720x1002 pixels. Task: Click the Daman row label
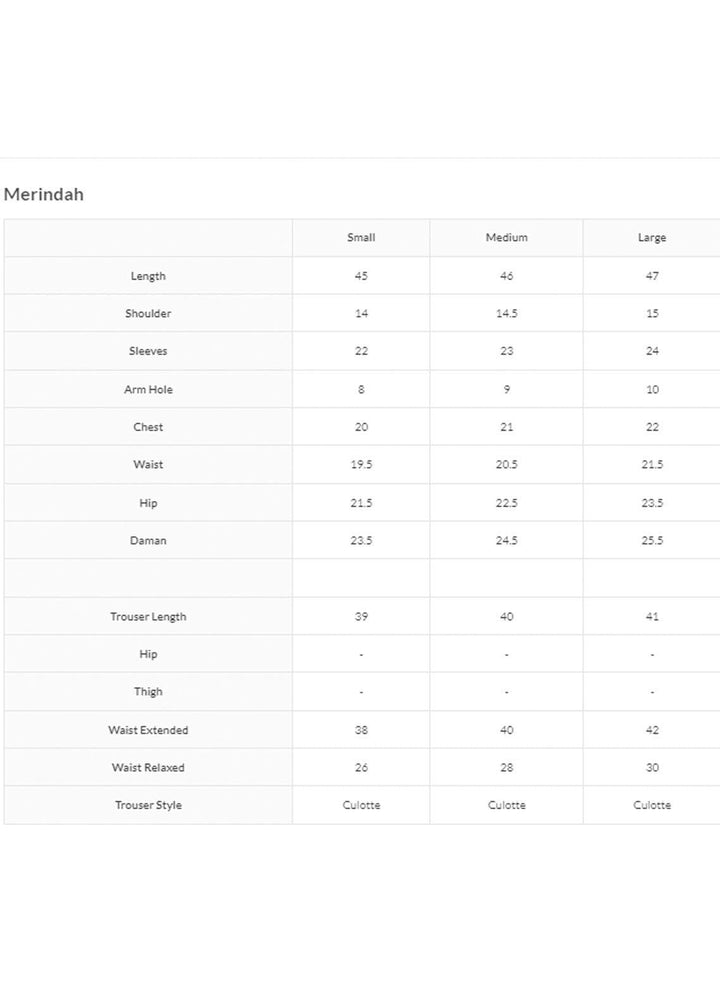tap(148, 541)
